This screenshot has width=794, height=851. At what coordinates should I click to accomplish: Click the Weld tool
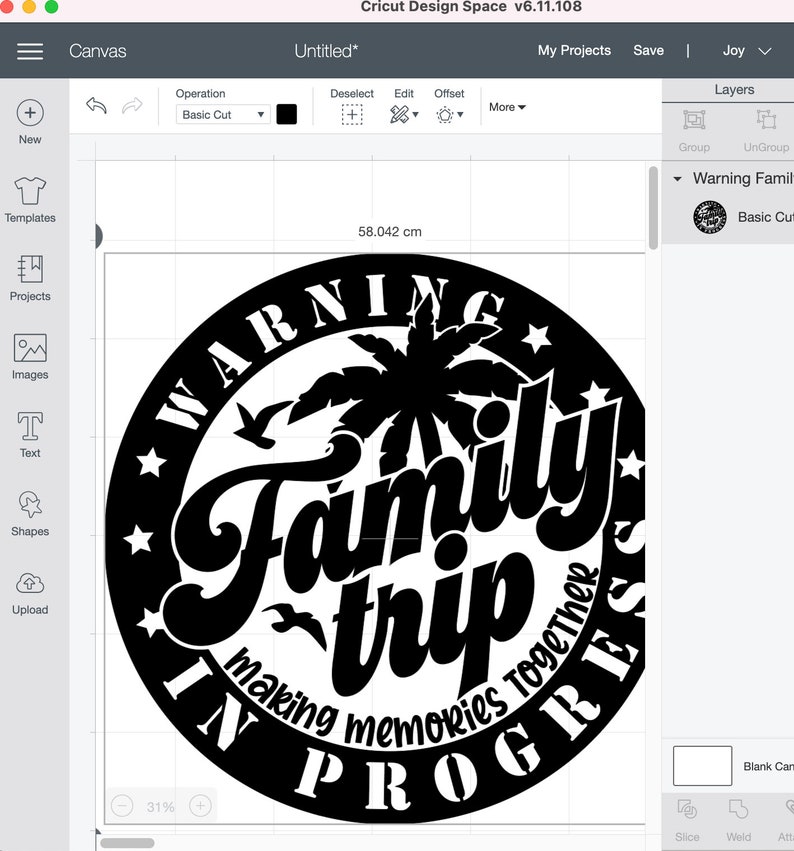click(738, 809)
